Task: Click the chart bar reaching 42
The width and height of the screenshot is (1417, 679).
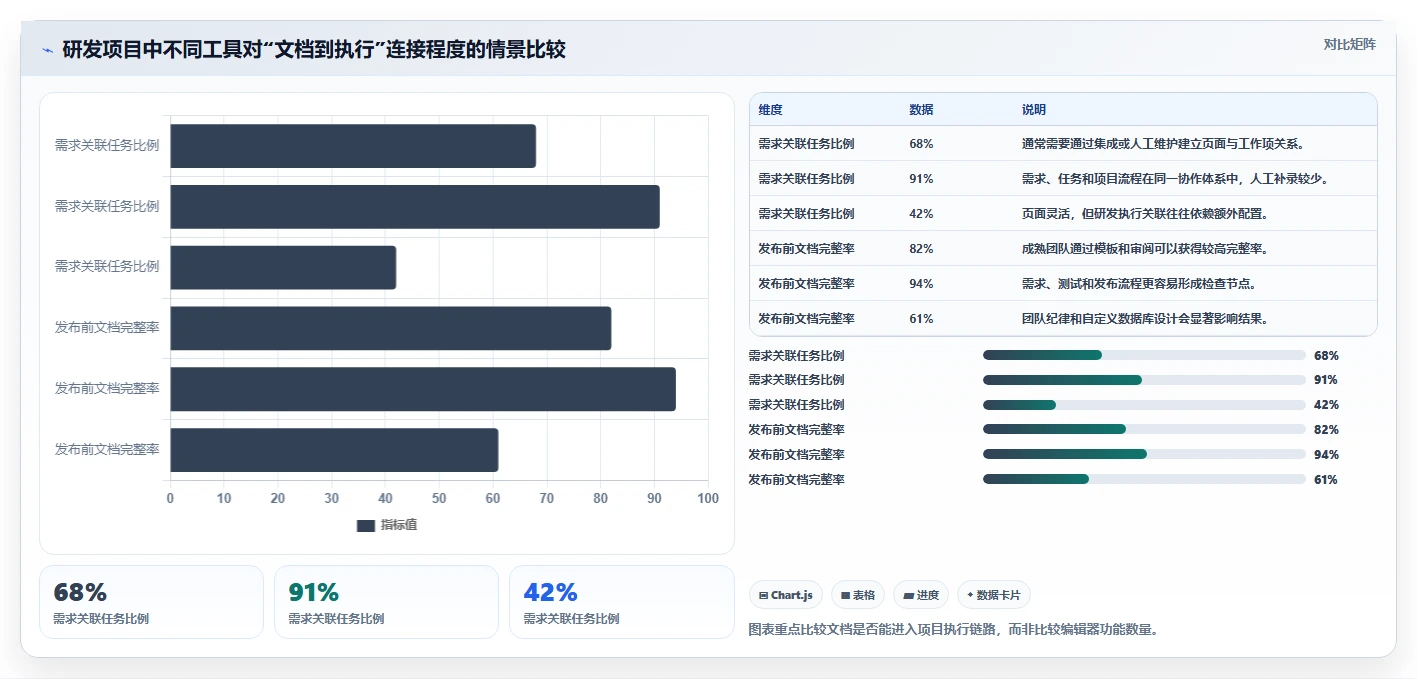Action: (x=283, y=268)
